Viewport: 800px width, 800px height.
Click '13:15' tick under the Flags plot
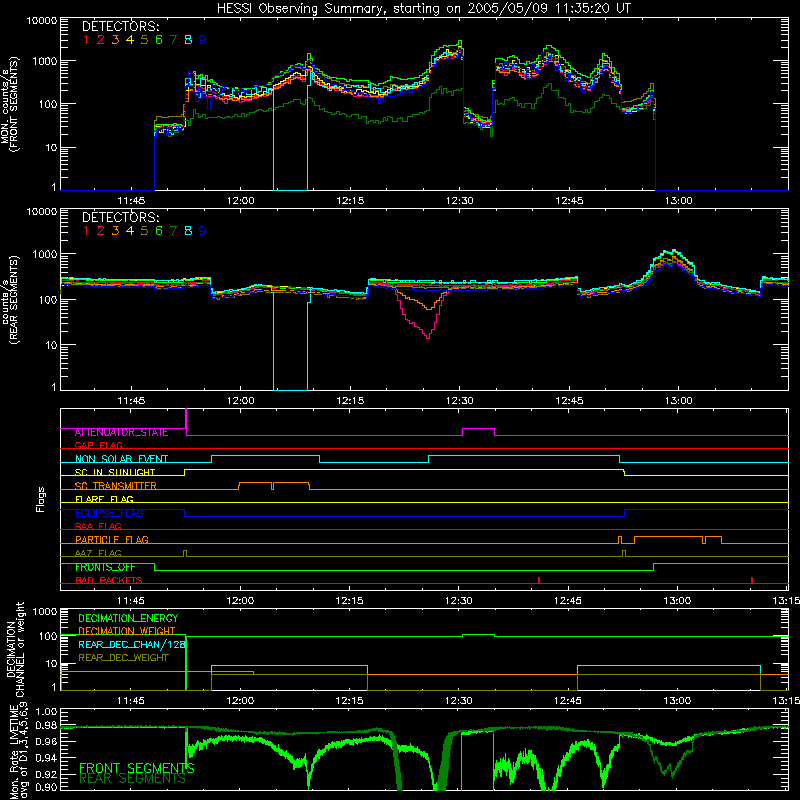[x=786, y=601]
